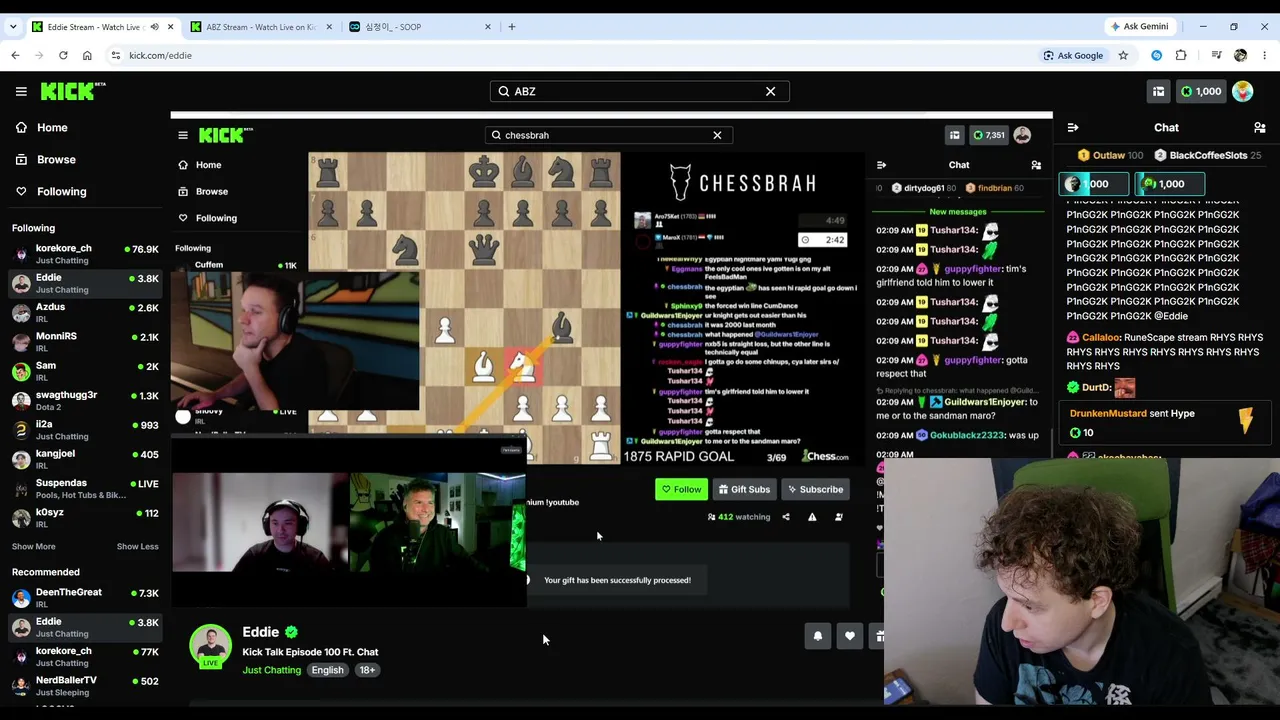This screenshot has height=720, width=1280.
Task: Collapse the chat panel with the arrow icon
Action: (1073, 128)
